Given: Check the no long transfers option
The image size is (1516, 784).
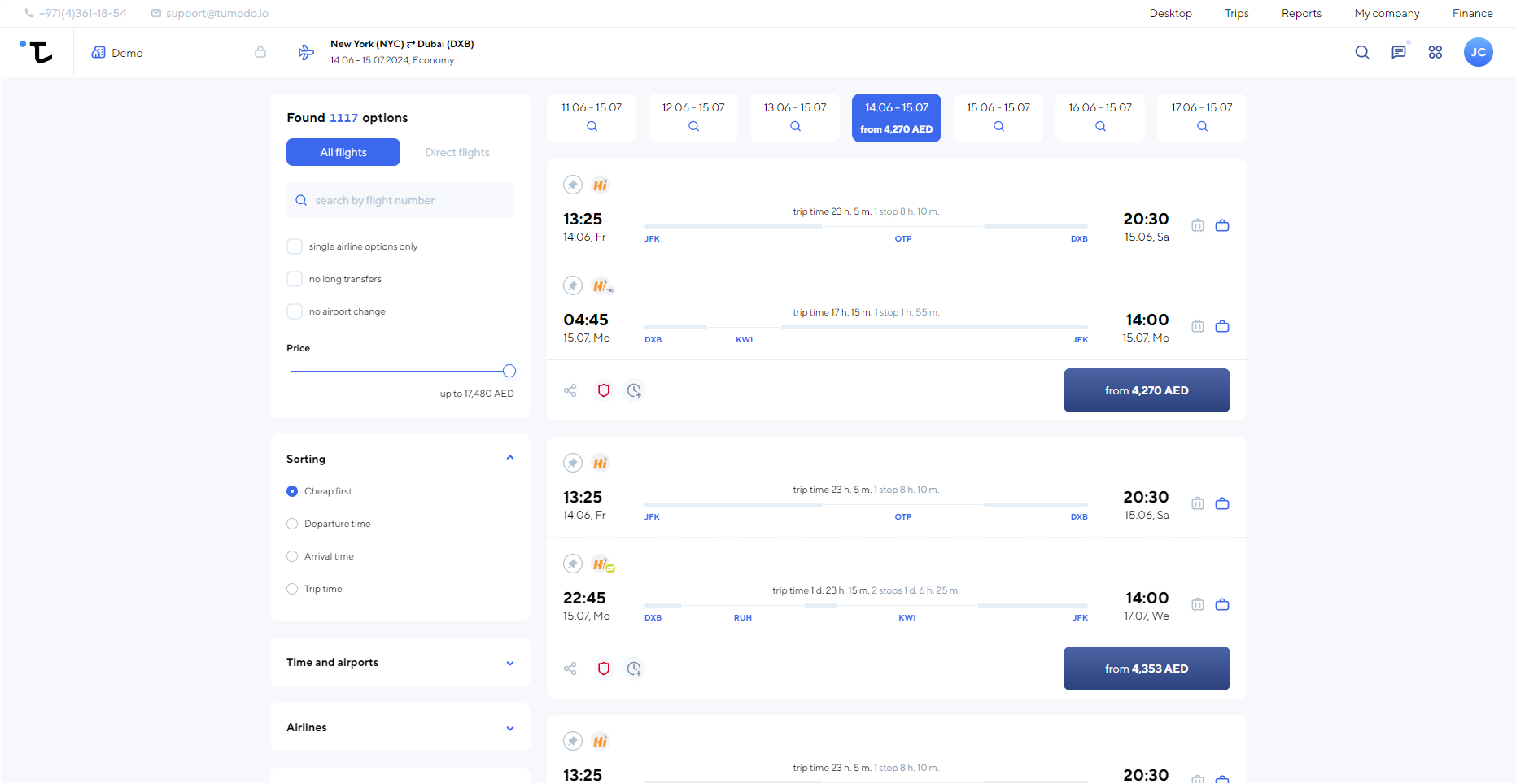Looking at the screenshot, I should click(295, 279).
